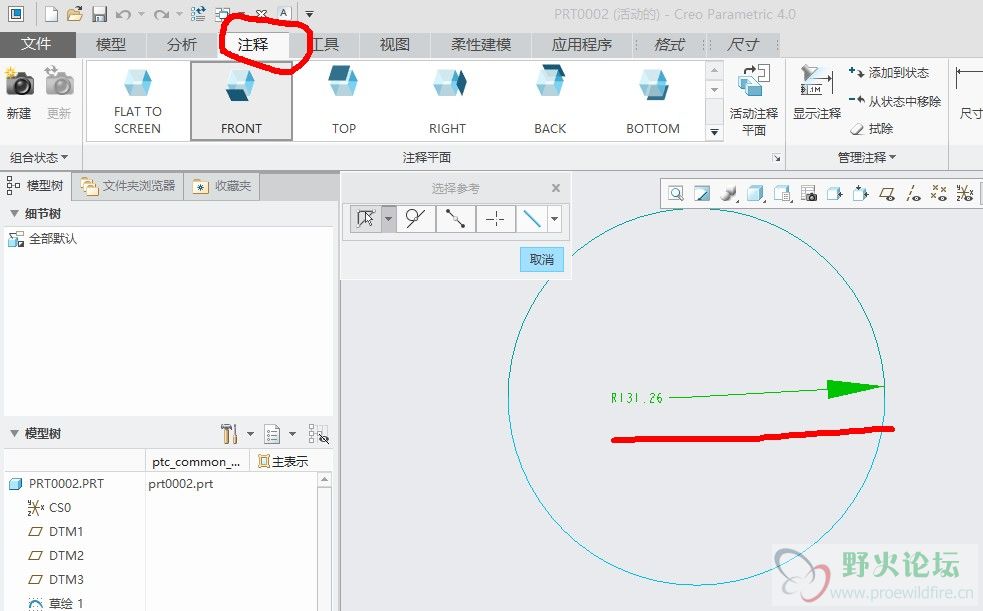The height and width of the screenshot is (611, 983).
Task: Undo the last action
Action: (124, 13)
